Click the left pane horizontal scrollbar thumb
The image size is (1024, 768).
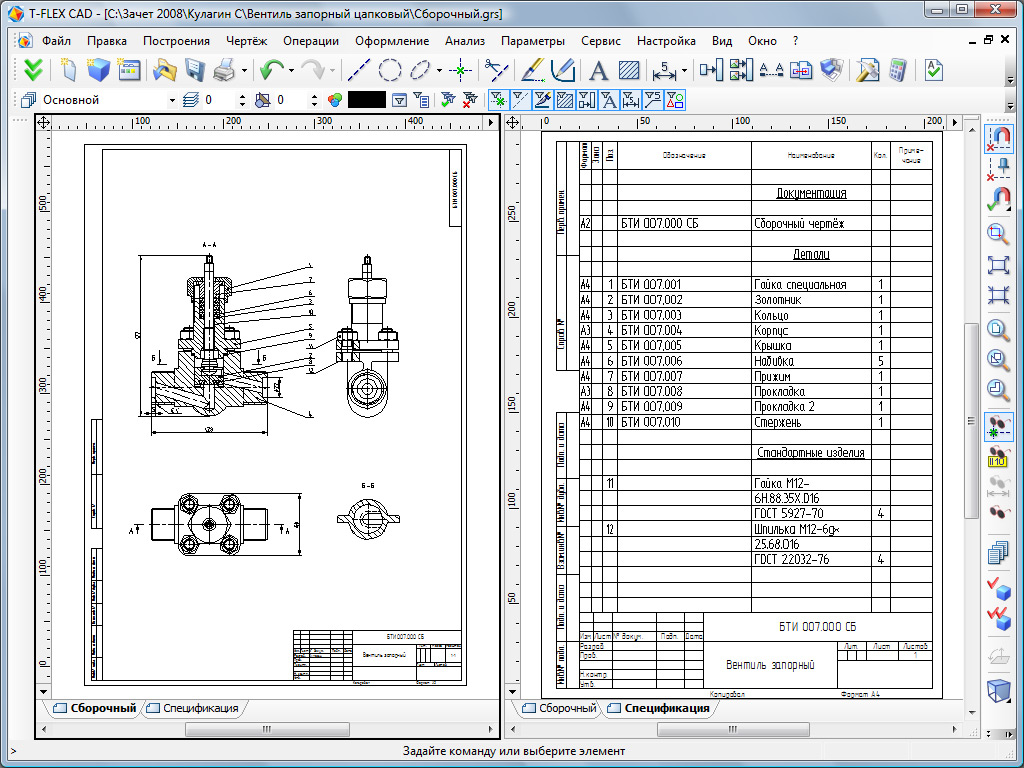pos(267,729)
